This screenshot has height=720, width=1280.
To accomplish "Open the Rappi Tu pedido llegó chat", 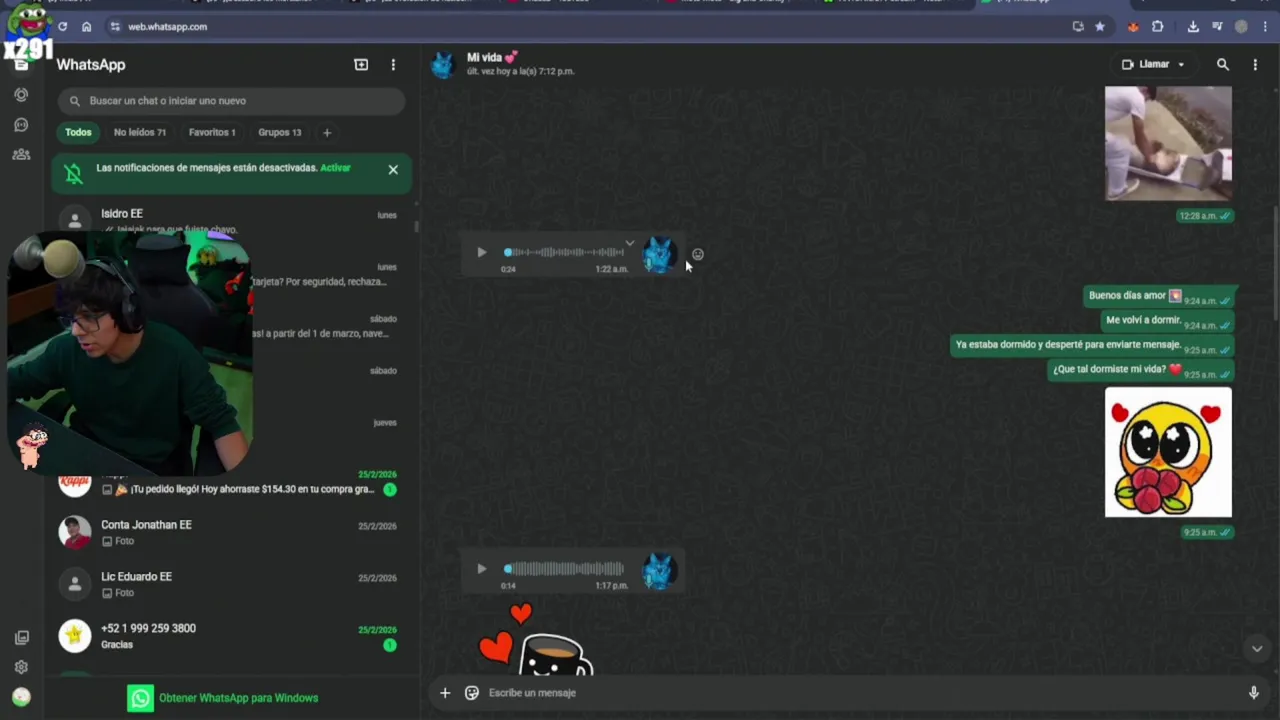I will pos(230,483).
